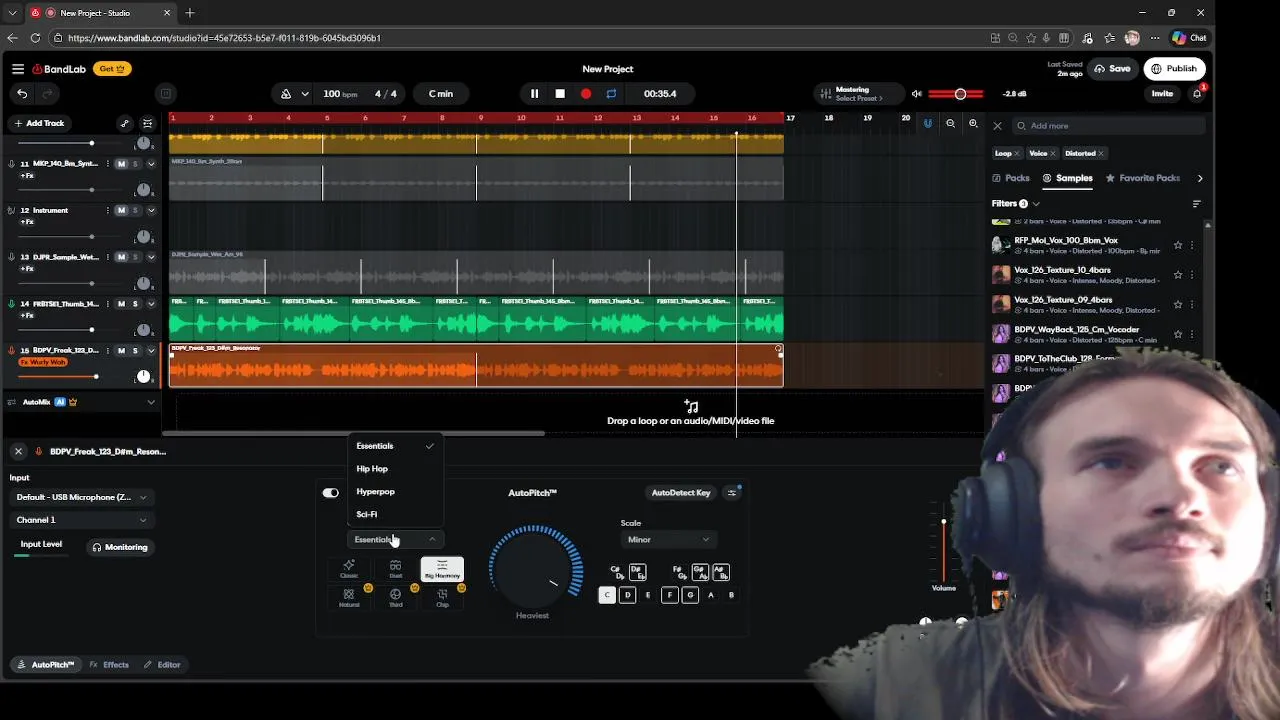Mute master output via speaker icon
The width and height of the screenshot is (1280, 720).
[916, 94]
